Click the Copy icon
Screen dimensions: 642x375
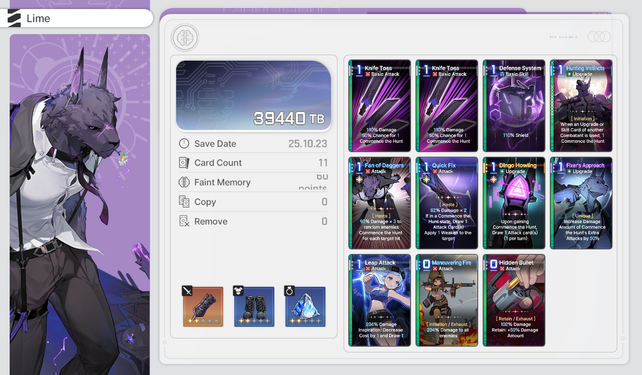pos(184,202)
